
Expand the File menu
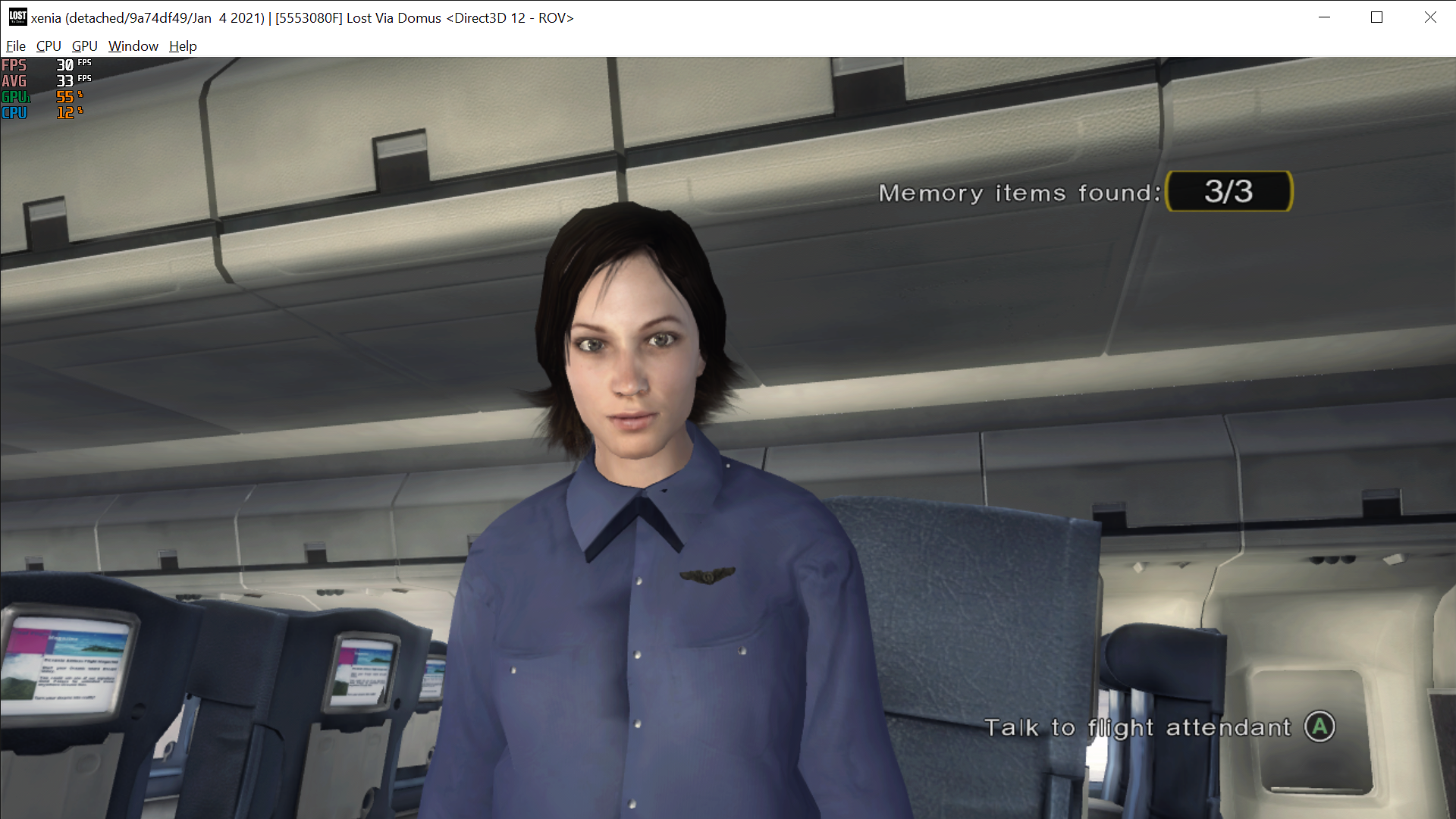click(x=15, y=46)
